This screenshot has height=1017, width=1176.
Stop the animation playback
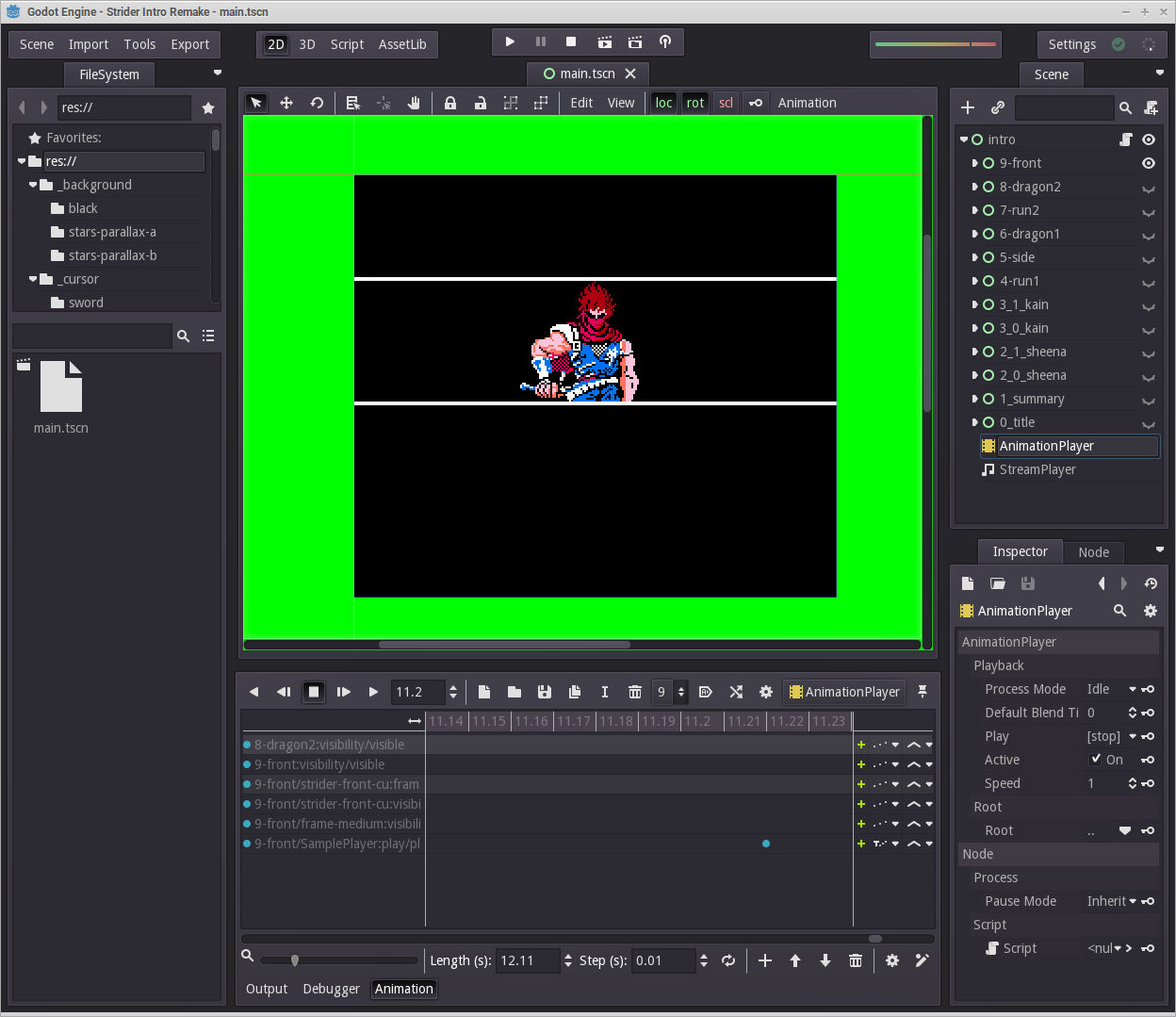[314, 692]
